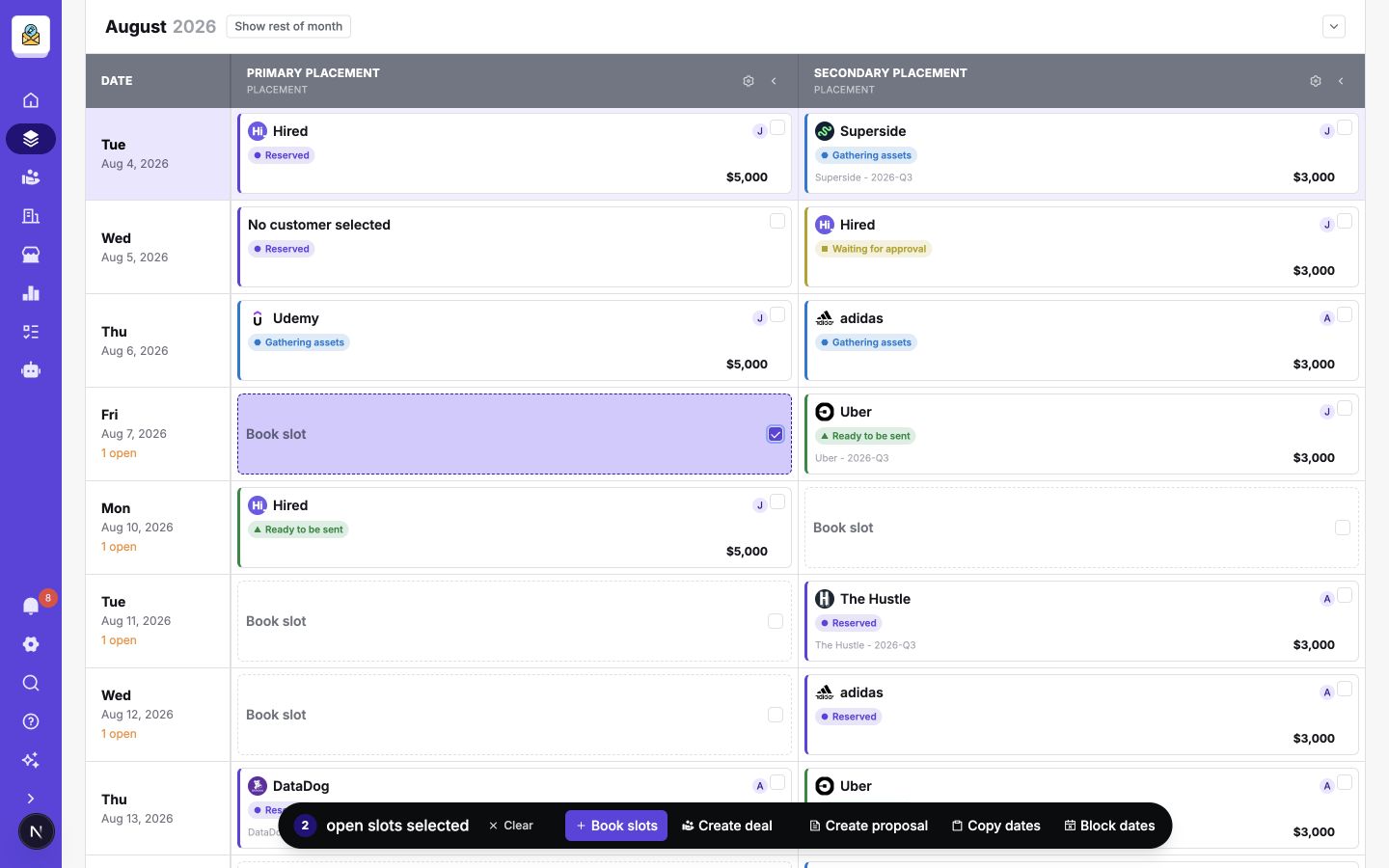Click the "1 open" label under Aug 12
Viewport: 1389px width, 868px height.
119,734
